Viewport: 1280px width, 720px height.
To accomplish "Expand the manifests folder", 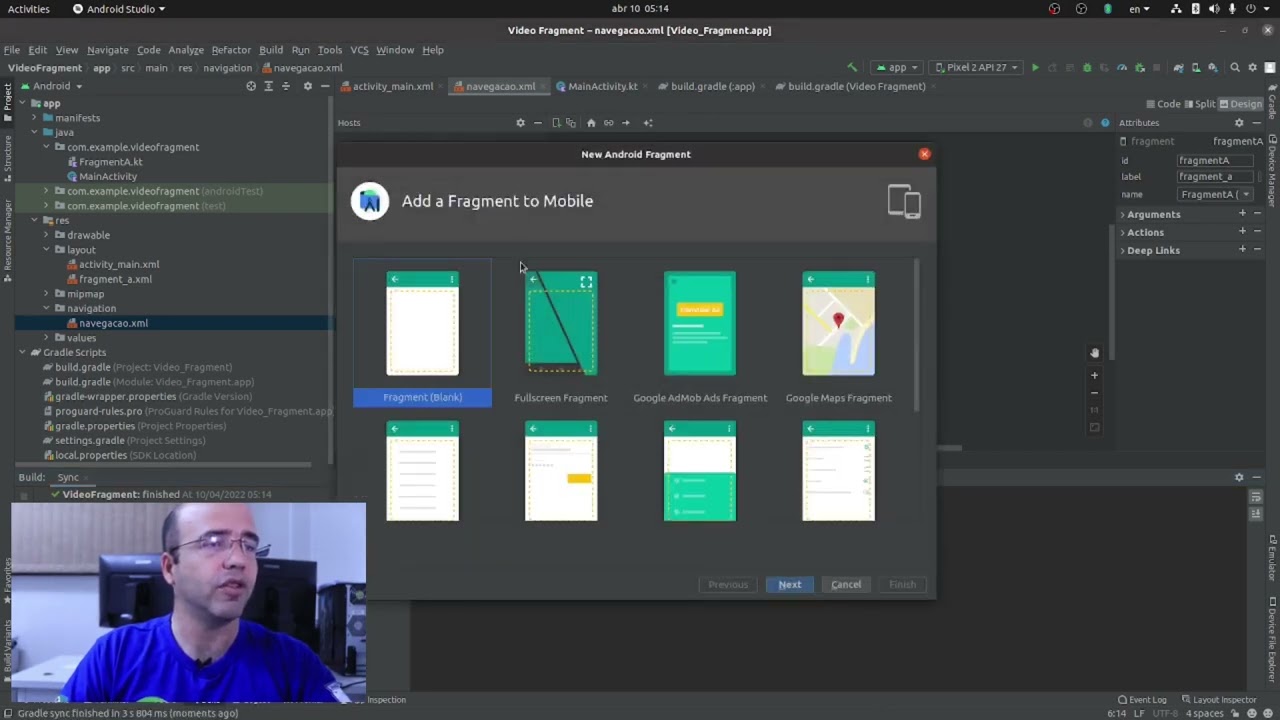I will pos(34,118).
